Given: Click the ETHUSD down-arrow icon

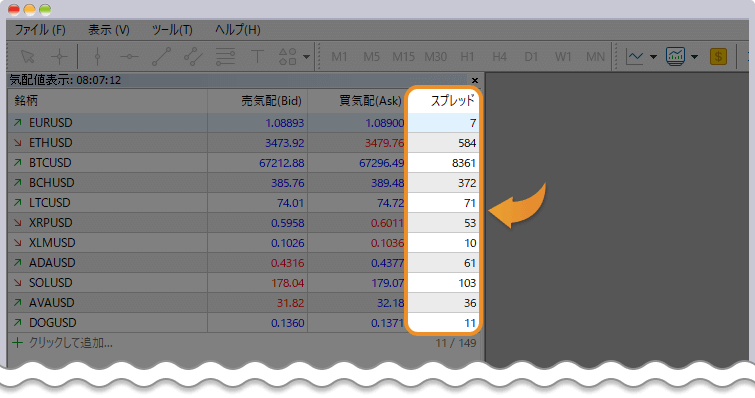Looking at the screenshot, I should click(18, 143).
